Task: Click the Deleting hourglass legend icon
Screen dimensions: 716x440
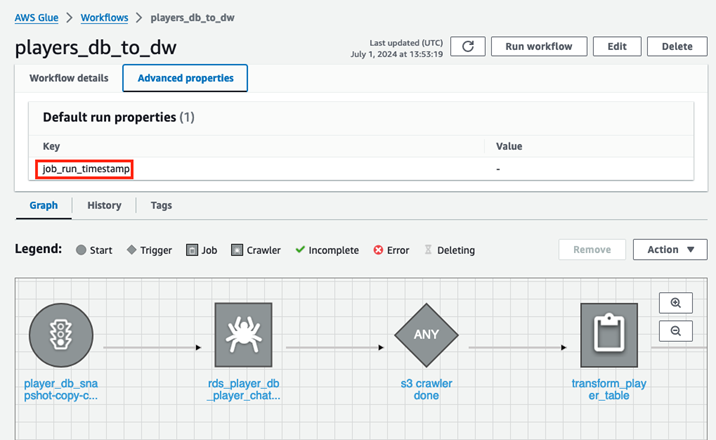Action: coord(428,250)
